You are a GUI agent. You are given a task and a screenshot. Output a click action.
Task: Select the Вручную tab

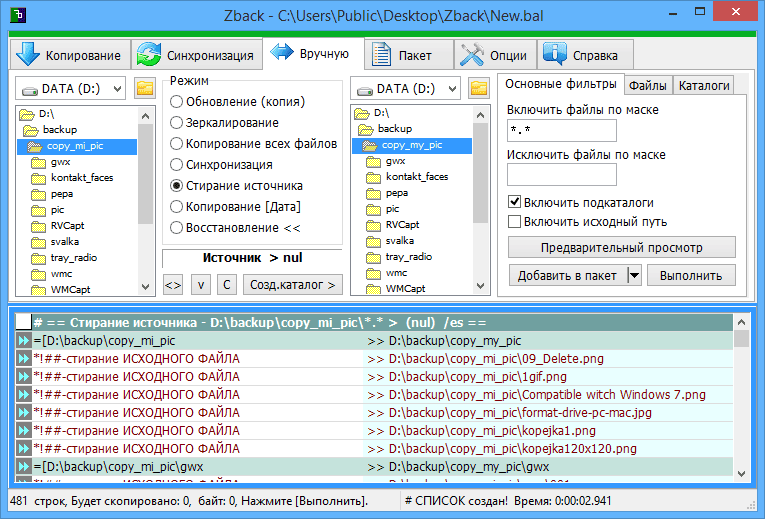[x=312, y=54]
